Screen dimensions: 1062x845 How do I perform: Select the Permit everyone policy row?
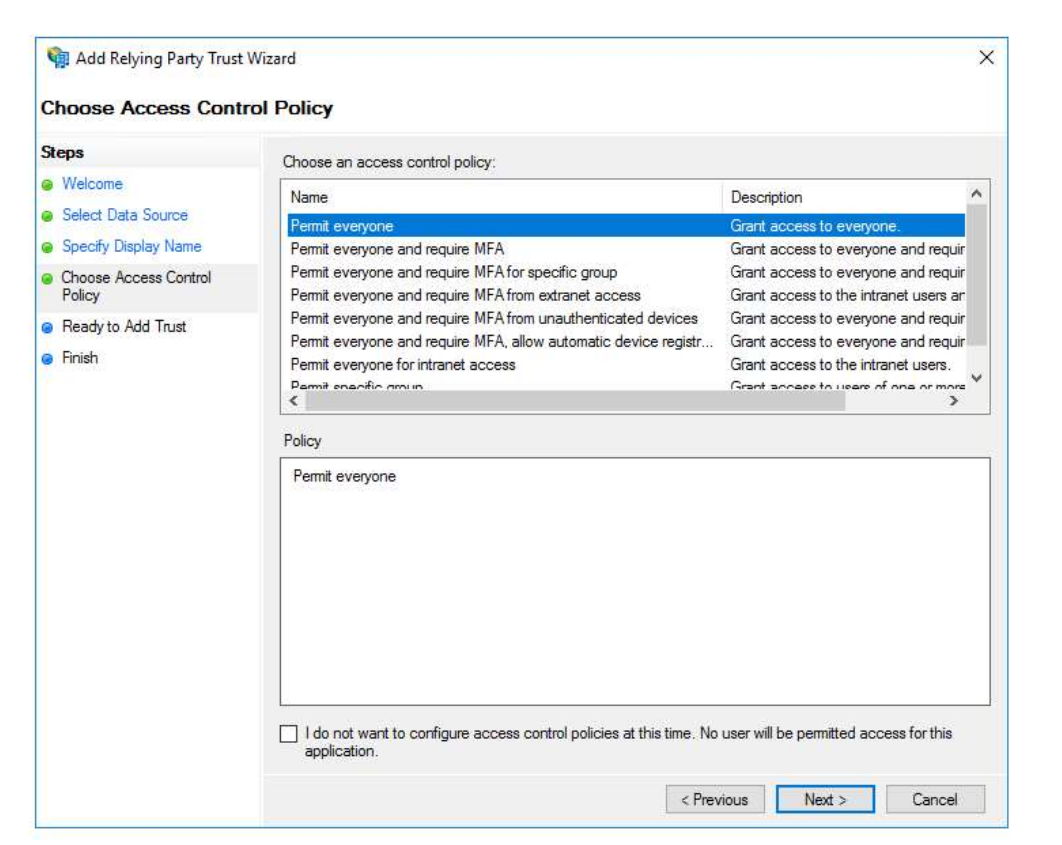342,225
